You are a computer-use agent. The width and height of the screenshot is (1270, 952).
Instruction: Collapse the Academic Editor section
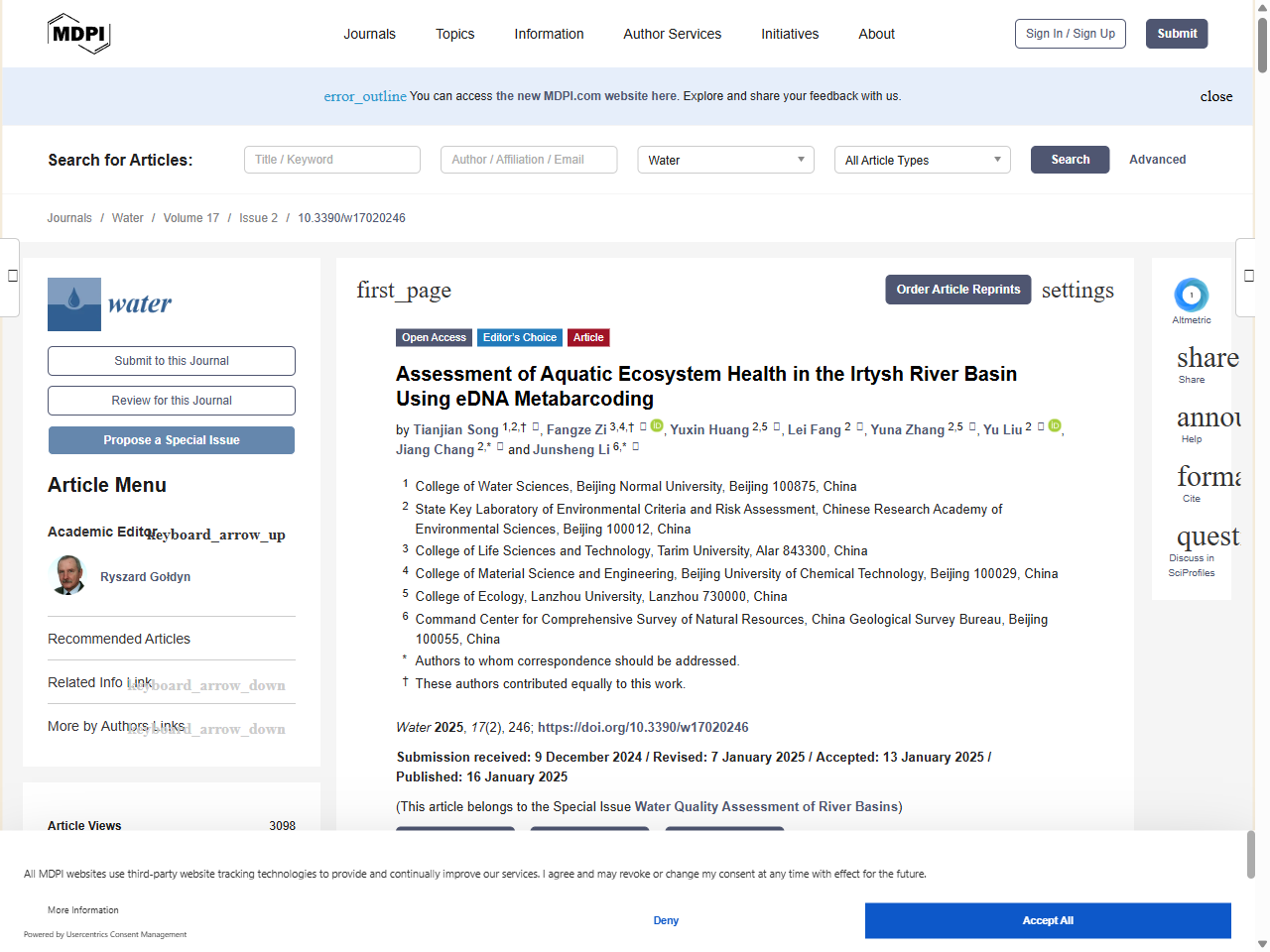[214, 535]
